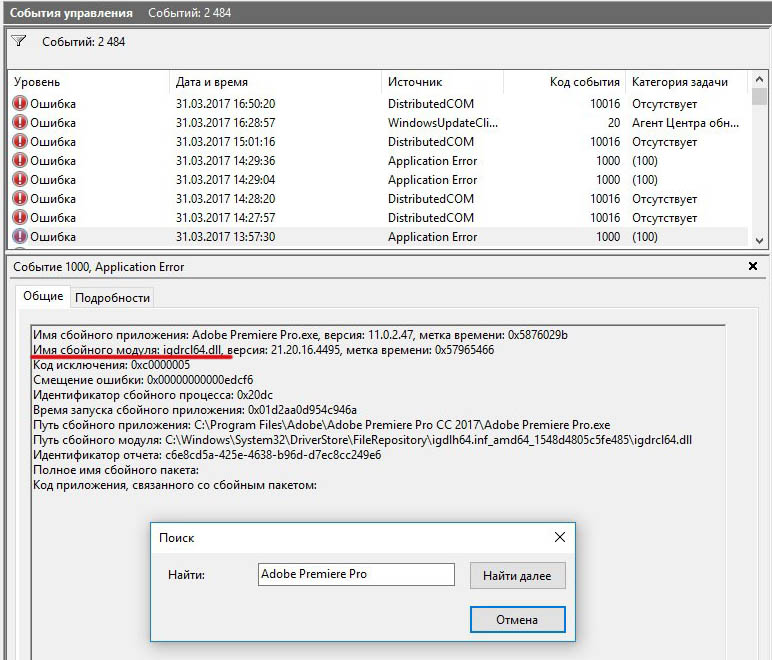The width and height of the screenshot is (772, 660).
Task: Select Application Error event at 14:29:36
Action: tap(378, 161)
